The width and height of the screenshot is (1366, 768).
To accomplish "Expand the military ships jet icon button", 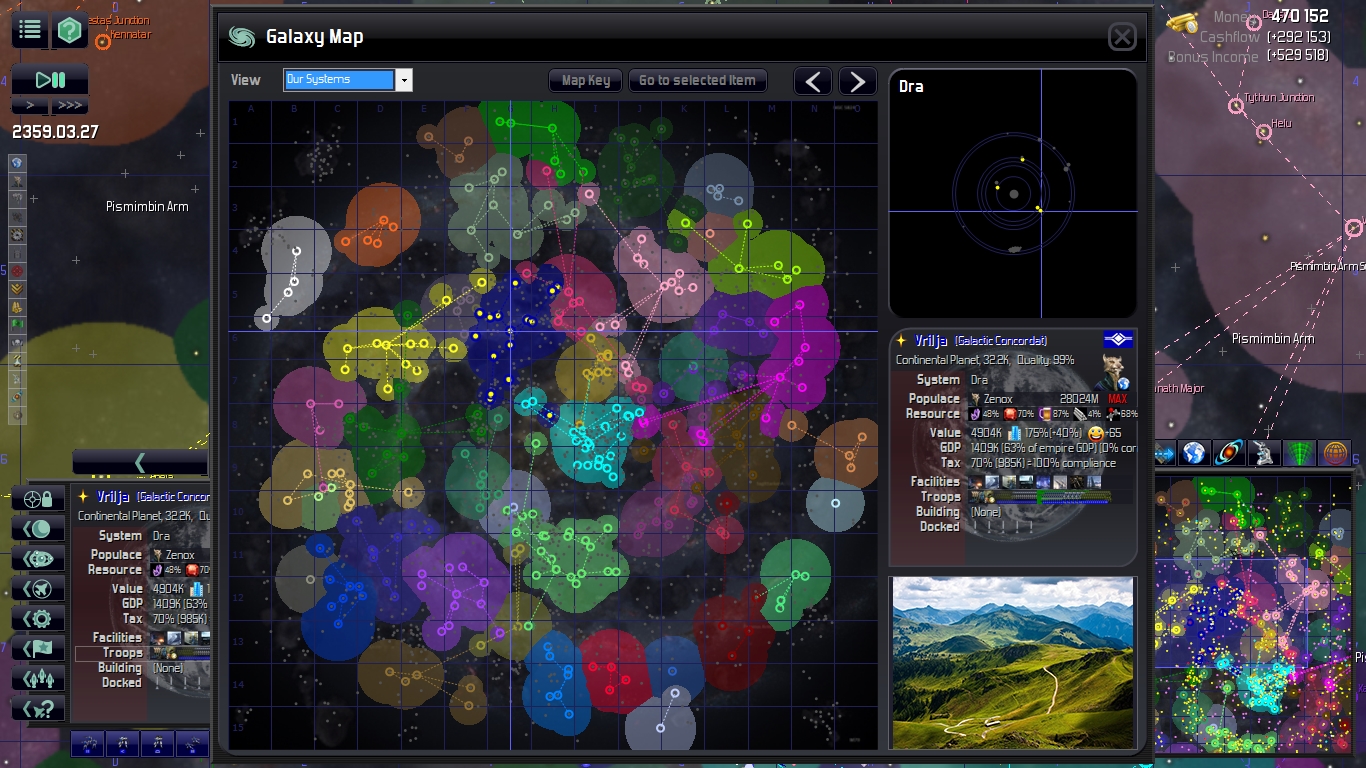I will click(x=38, y=589).
